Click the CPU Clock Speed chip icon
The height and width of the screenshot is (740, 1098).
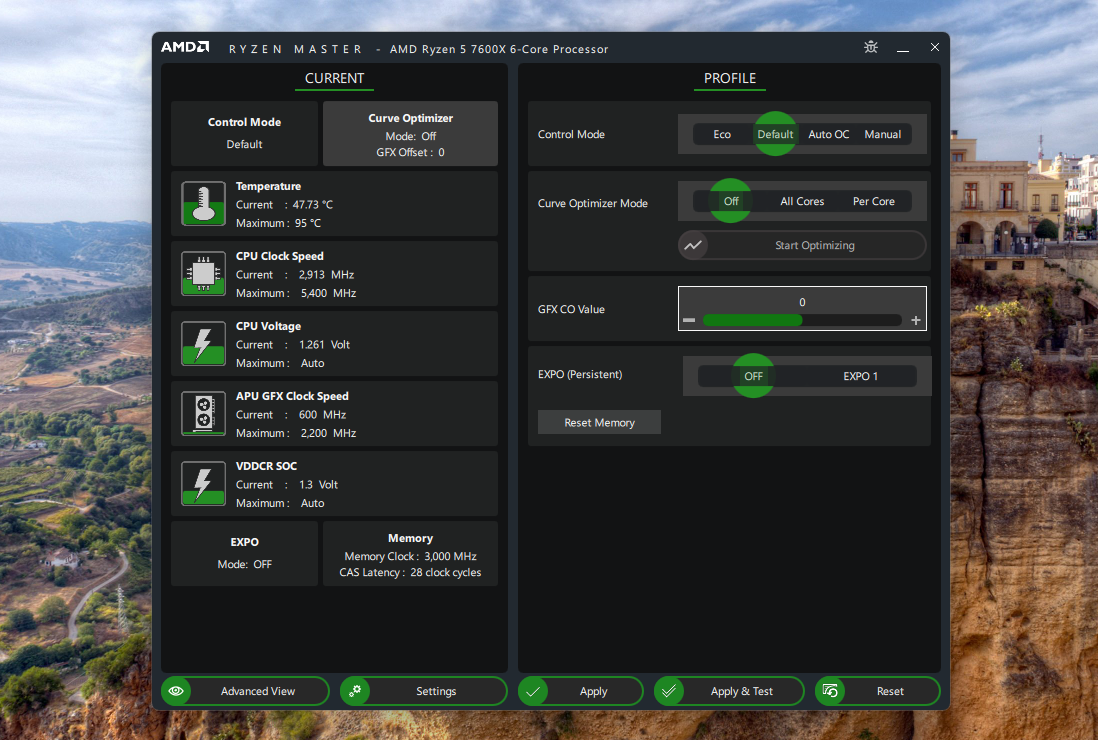pyautogui.click(x=203, y=274)
